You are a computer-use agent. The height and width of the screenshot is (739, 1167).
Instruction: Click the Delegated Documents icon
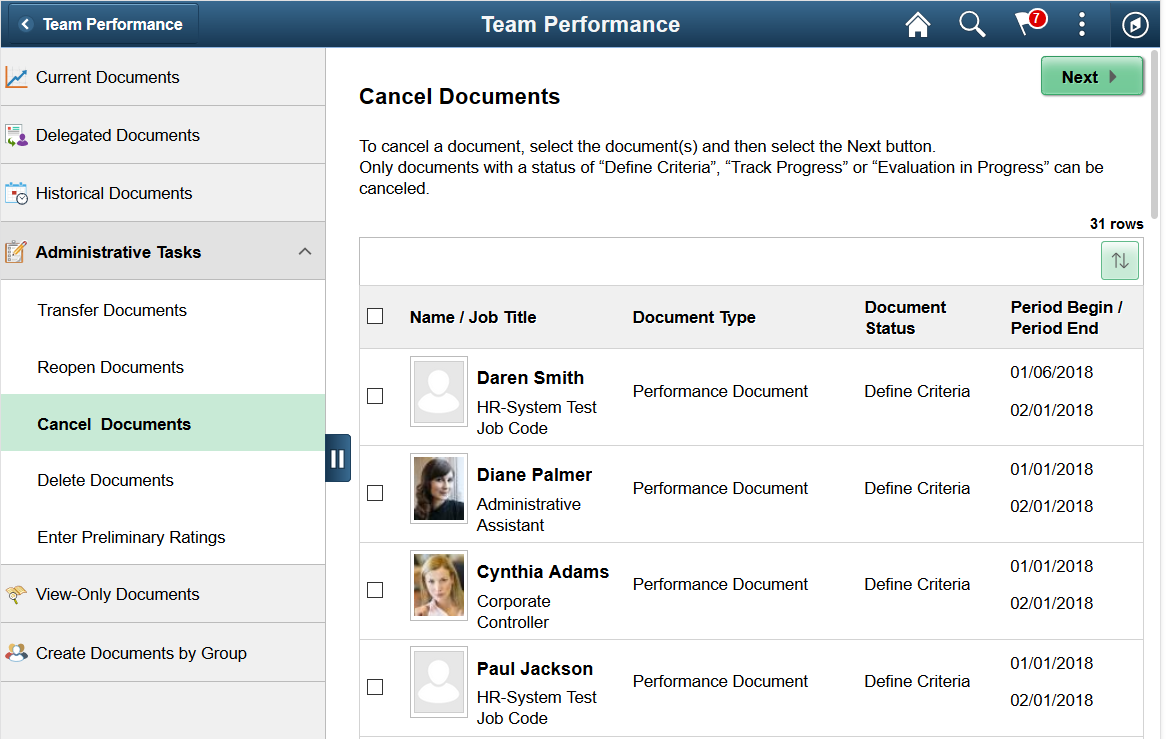16,135
